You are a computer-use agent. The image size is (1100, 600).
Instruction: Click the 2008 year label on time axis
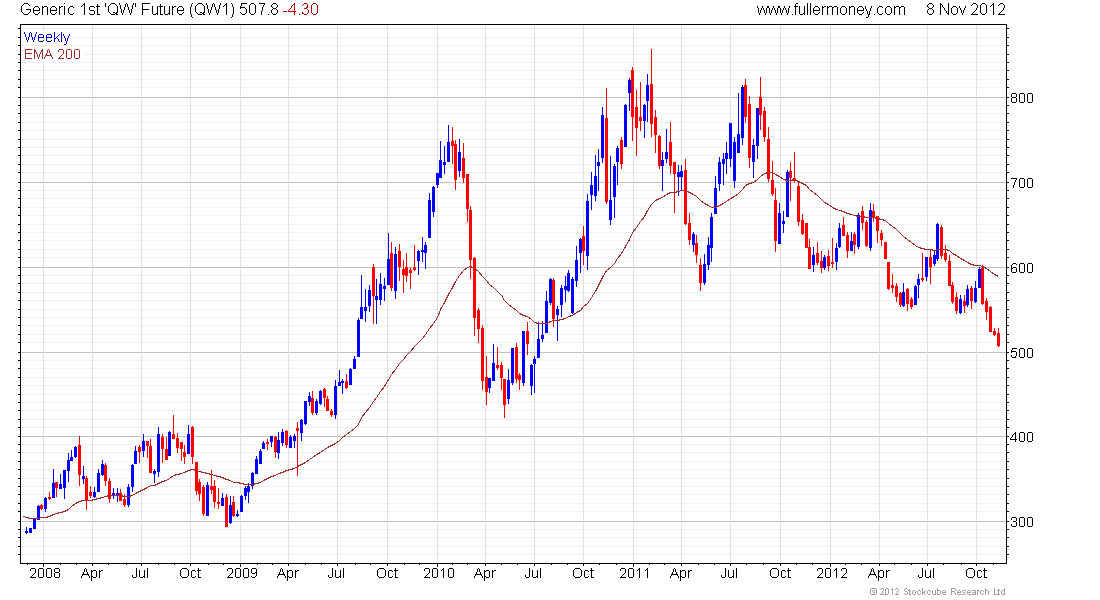click(45, 573)
